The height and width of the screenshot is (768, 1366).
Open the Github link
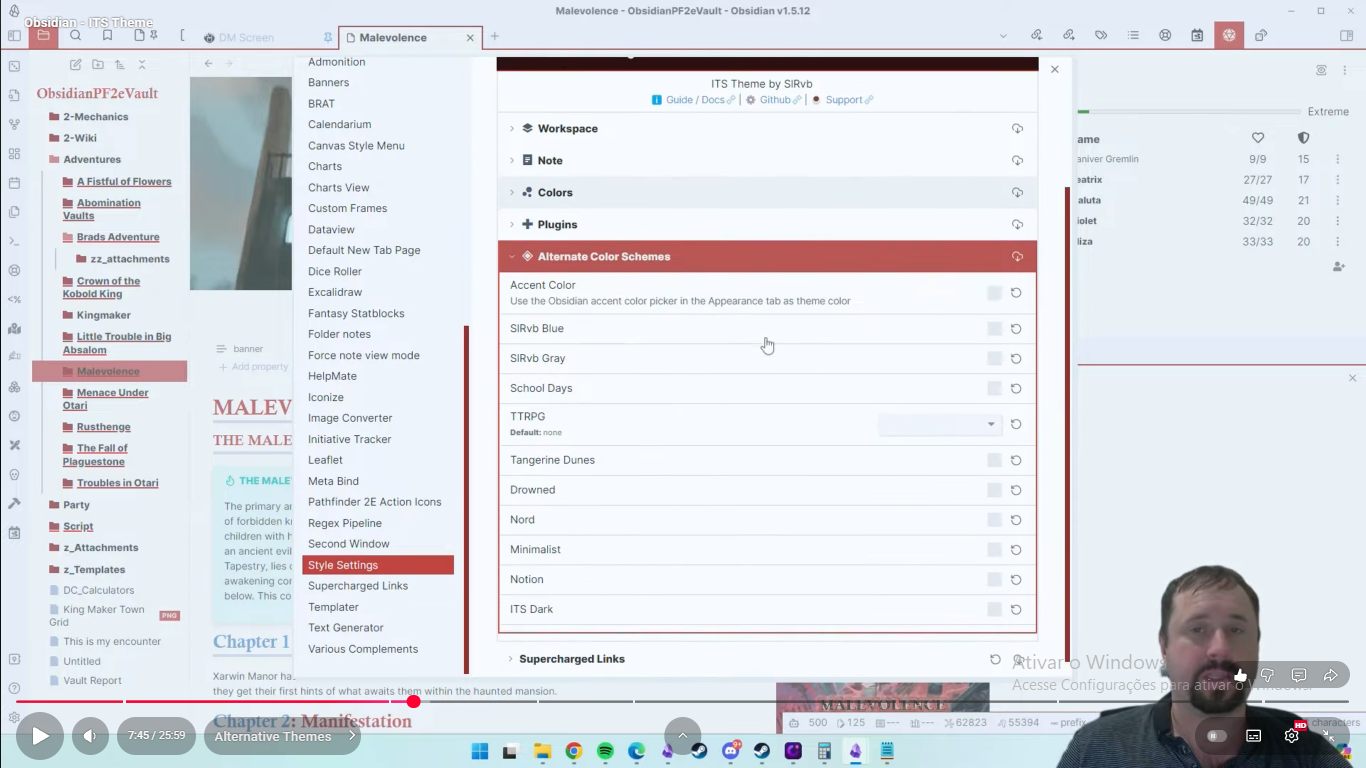(774, 100)
